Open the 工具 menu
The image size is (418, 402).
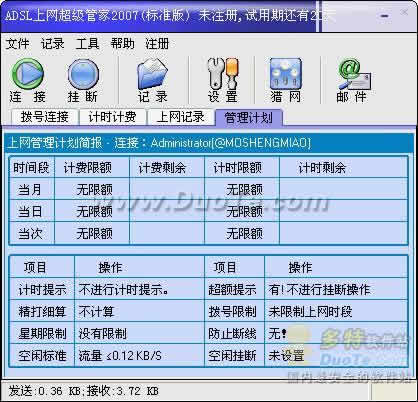(x=87, y=44)
